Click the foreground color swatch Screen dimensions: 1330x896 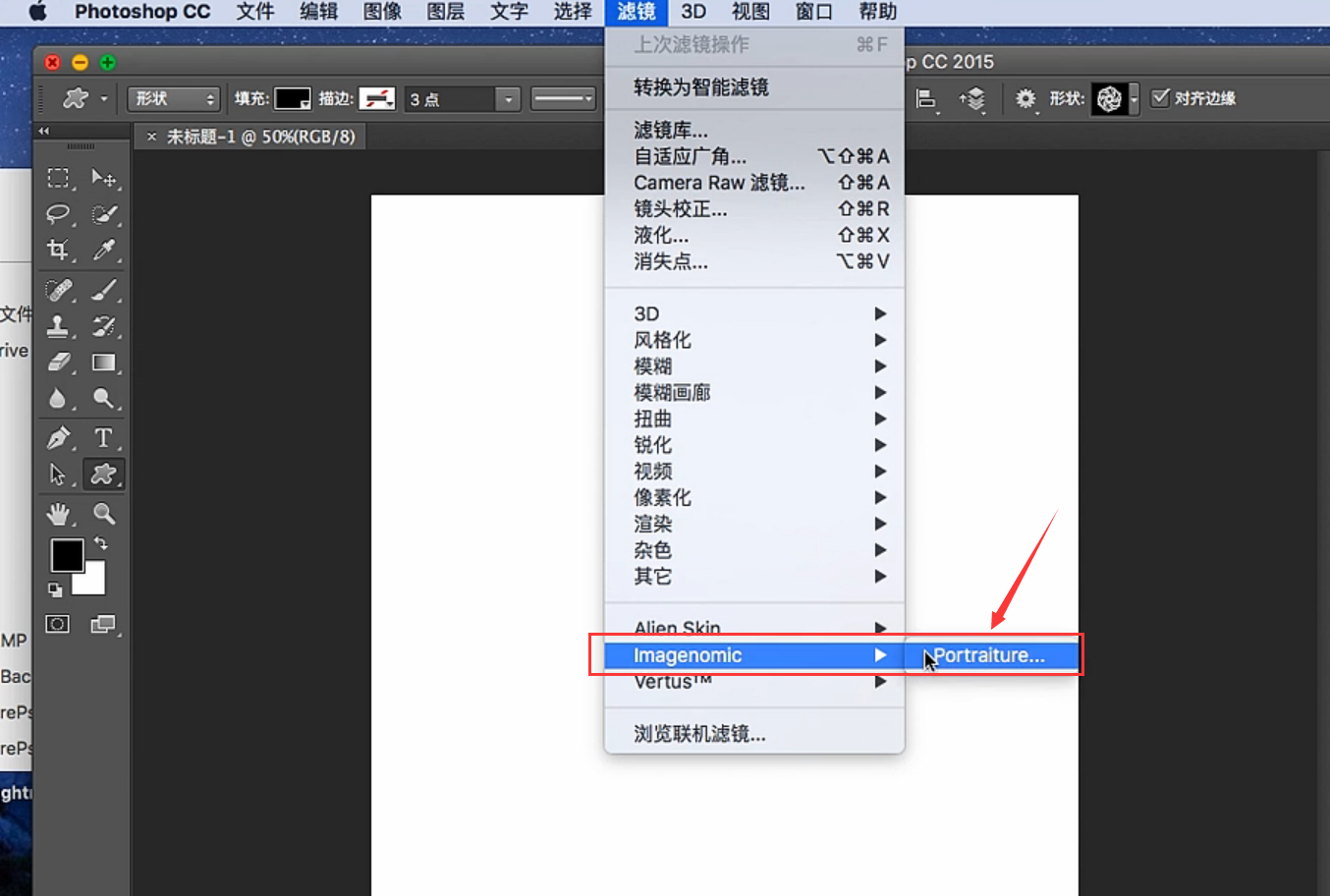click(67, 556)
